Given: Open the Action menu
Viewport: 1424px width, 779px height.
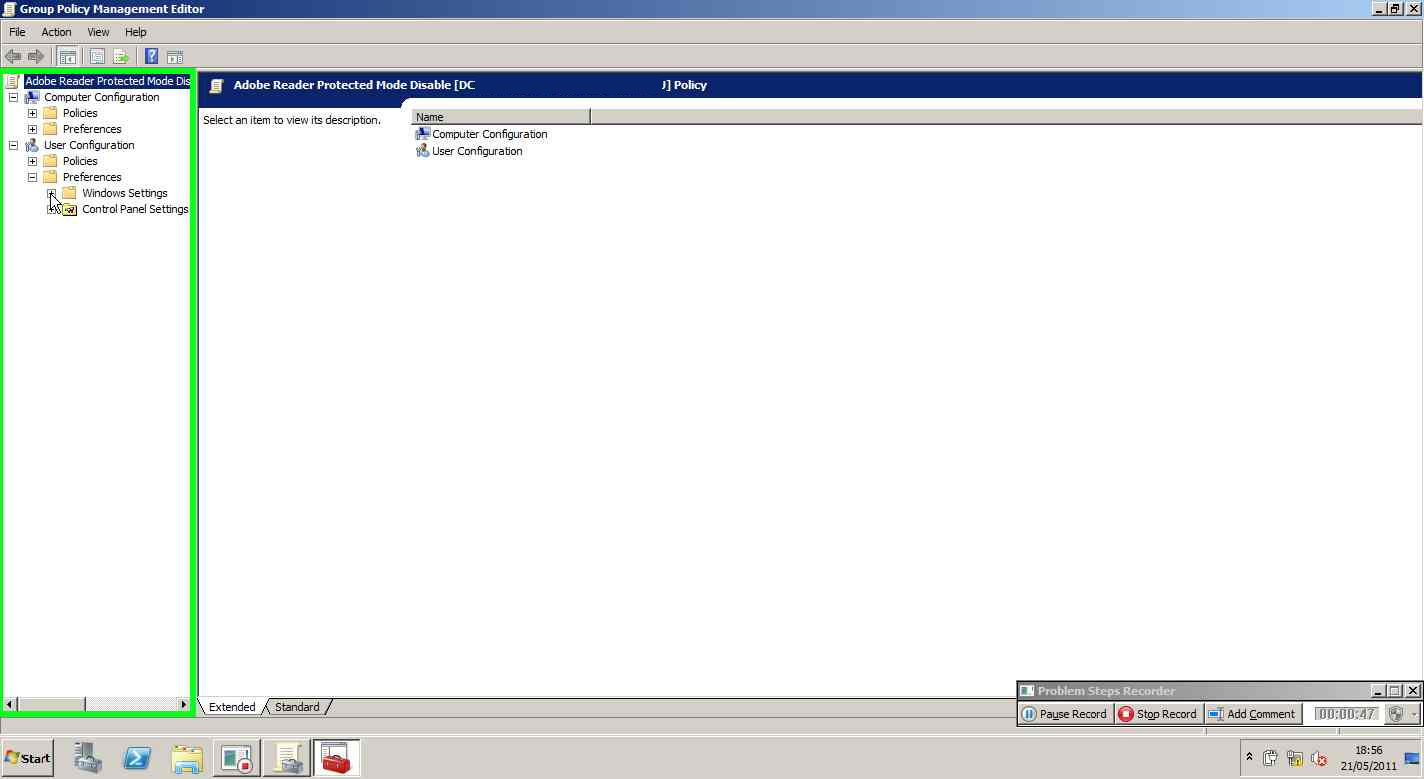Looking at the screenshot, I should point(56,32).
